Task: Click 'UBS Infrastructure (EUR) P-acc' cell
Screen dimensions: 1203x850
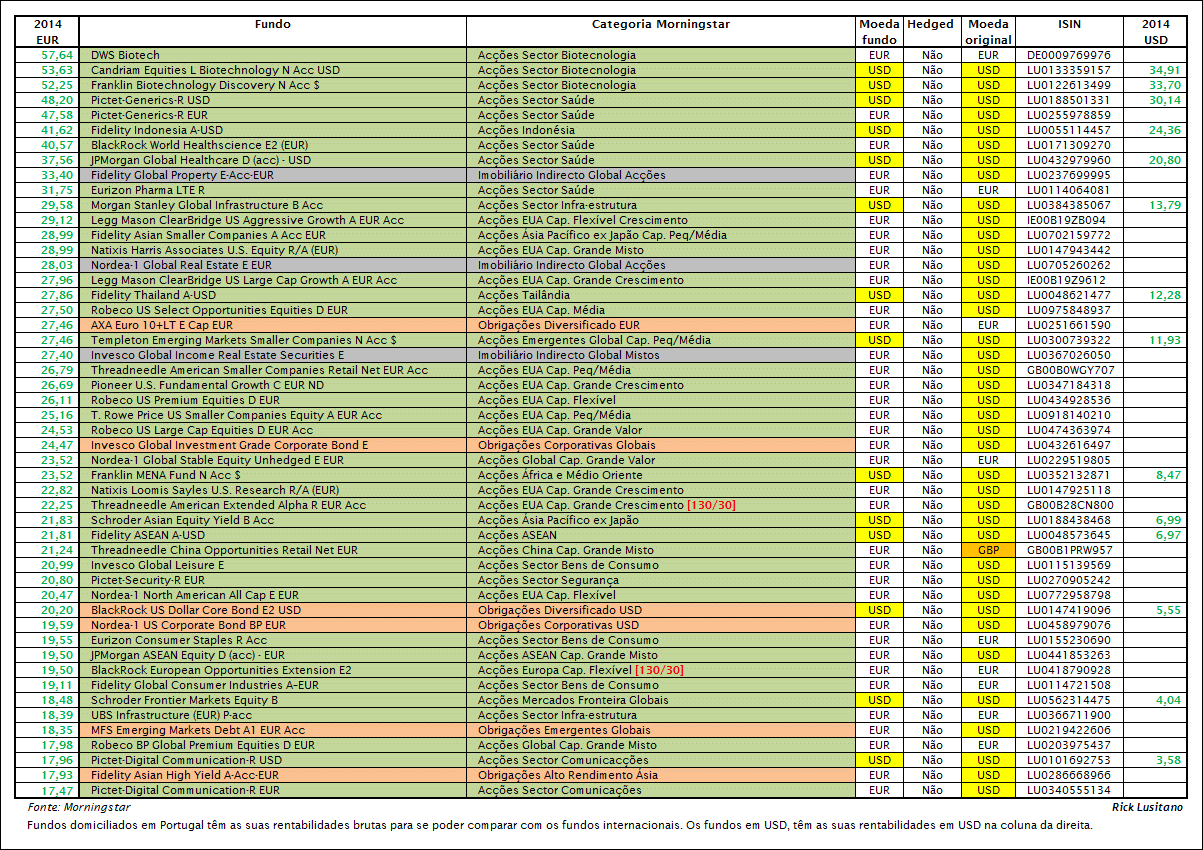Action: pos(273,715)
